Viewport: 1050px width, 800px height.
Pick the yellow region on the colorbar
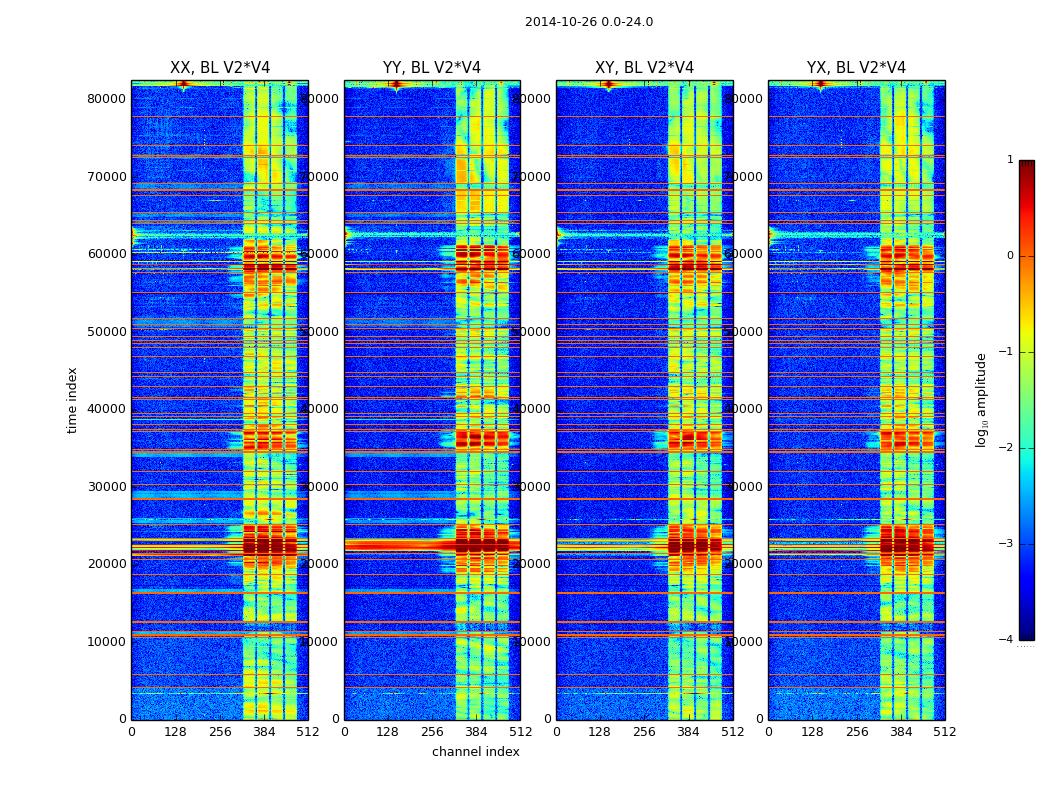[1026, 332]
